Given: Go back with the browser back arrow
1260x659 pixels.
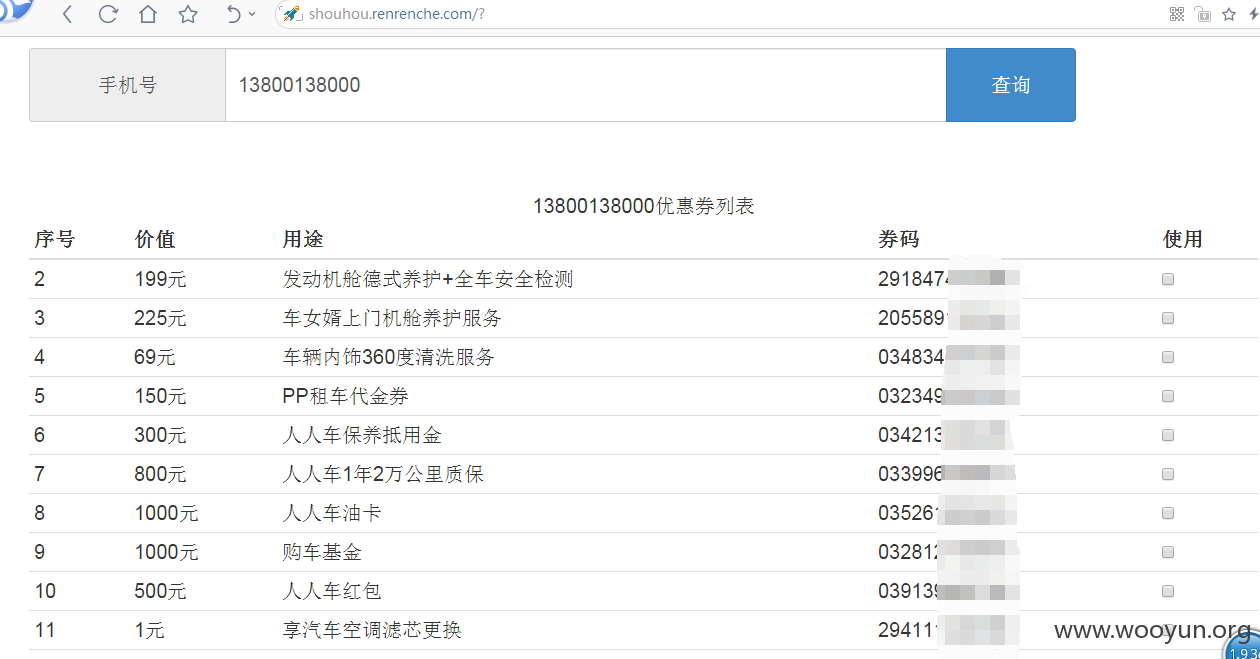Looking at the screenshot, I should [67, 14].
